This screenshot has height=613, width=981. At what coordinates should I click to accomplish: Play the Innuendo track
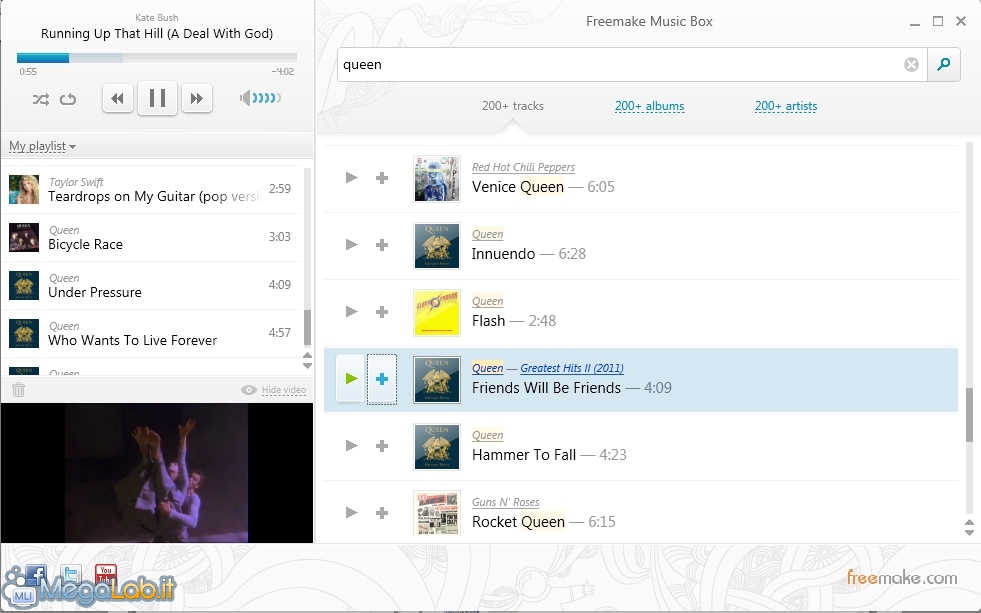pyautogui.click(x=352, y=245)
